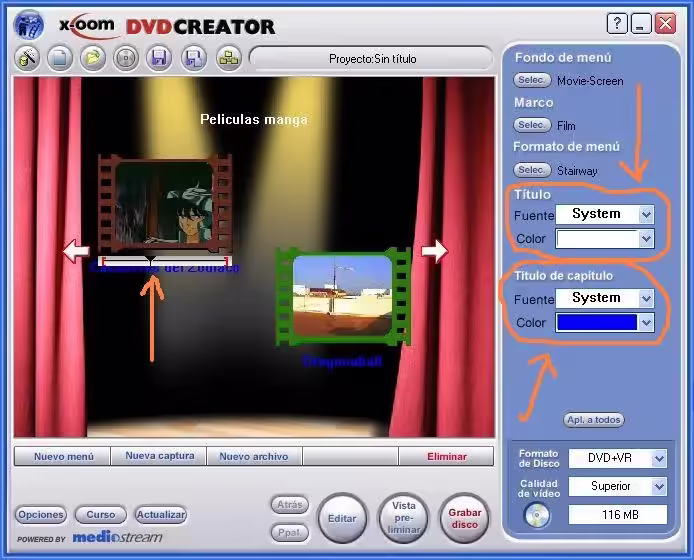Click the yellow blocks structure toolbar icon
This screenshot has height=560, width=694.
(229, 58)
